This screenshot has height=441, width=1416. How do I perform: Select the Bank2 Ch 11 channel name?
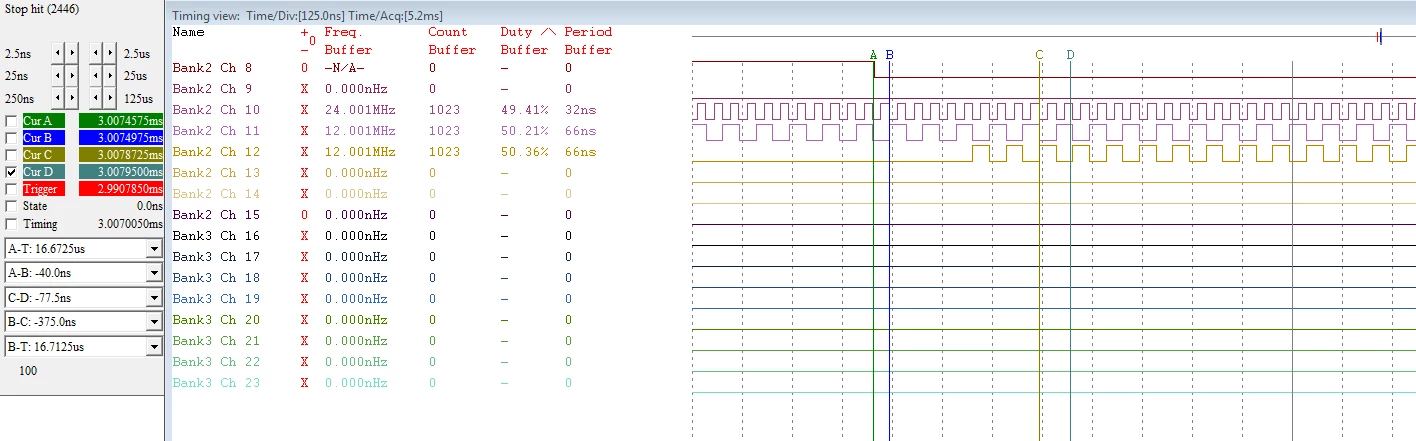pyautogui.click(x=216, y=131)
